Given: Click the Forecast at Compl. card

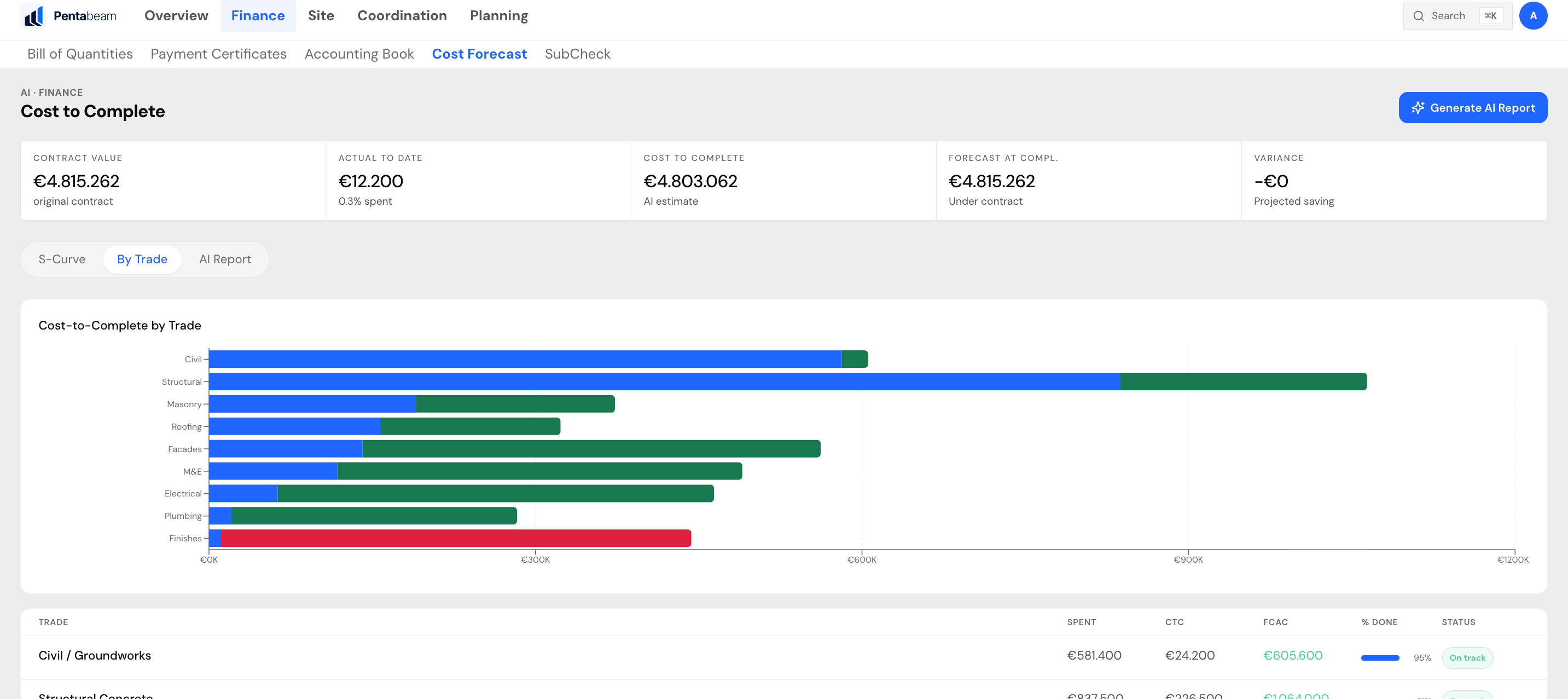Looking at the screenshot, I should [1088, 181].
